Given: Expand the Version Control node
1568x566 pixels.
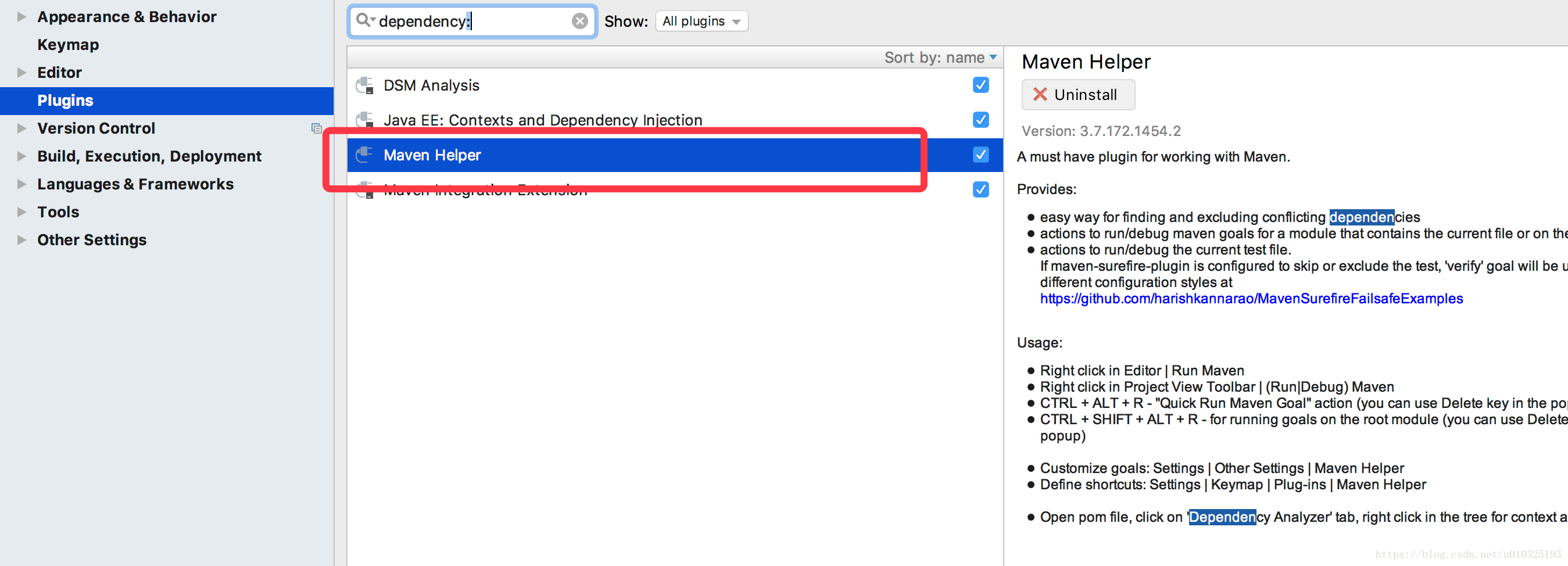Looking at the screenshot, I should tap(22, 128).
